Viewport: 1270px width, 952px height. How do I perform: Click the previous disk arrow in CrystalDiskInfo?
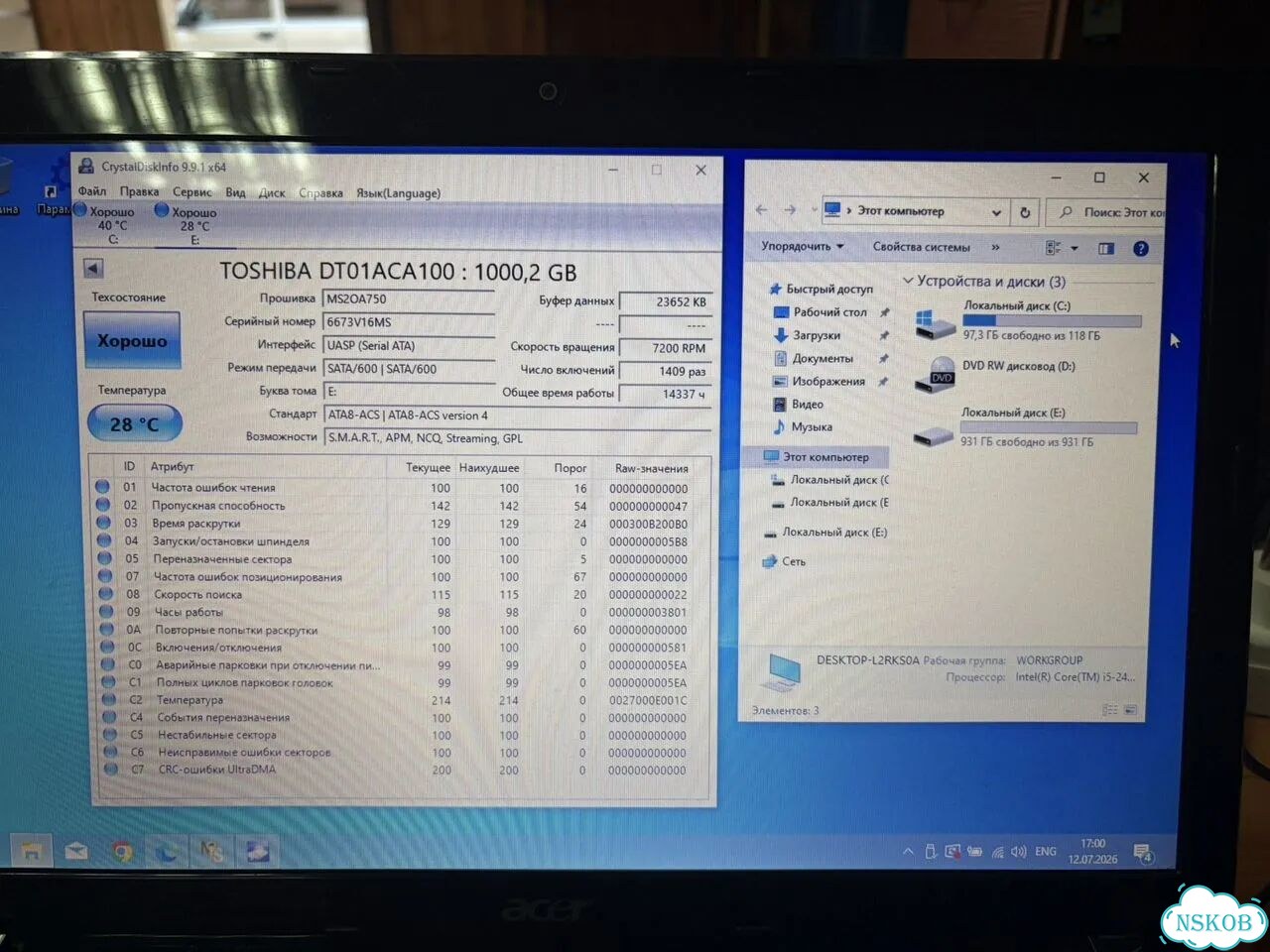pos(93,268)
